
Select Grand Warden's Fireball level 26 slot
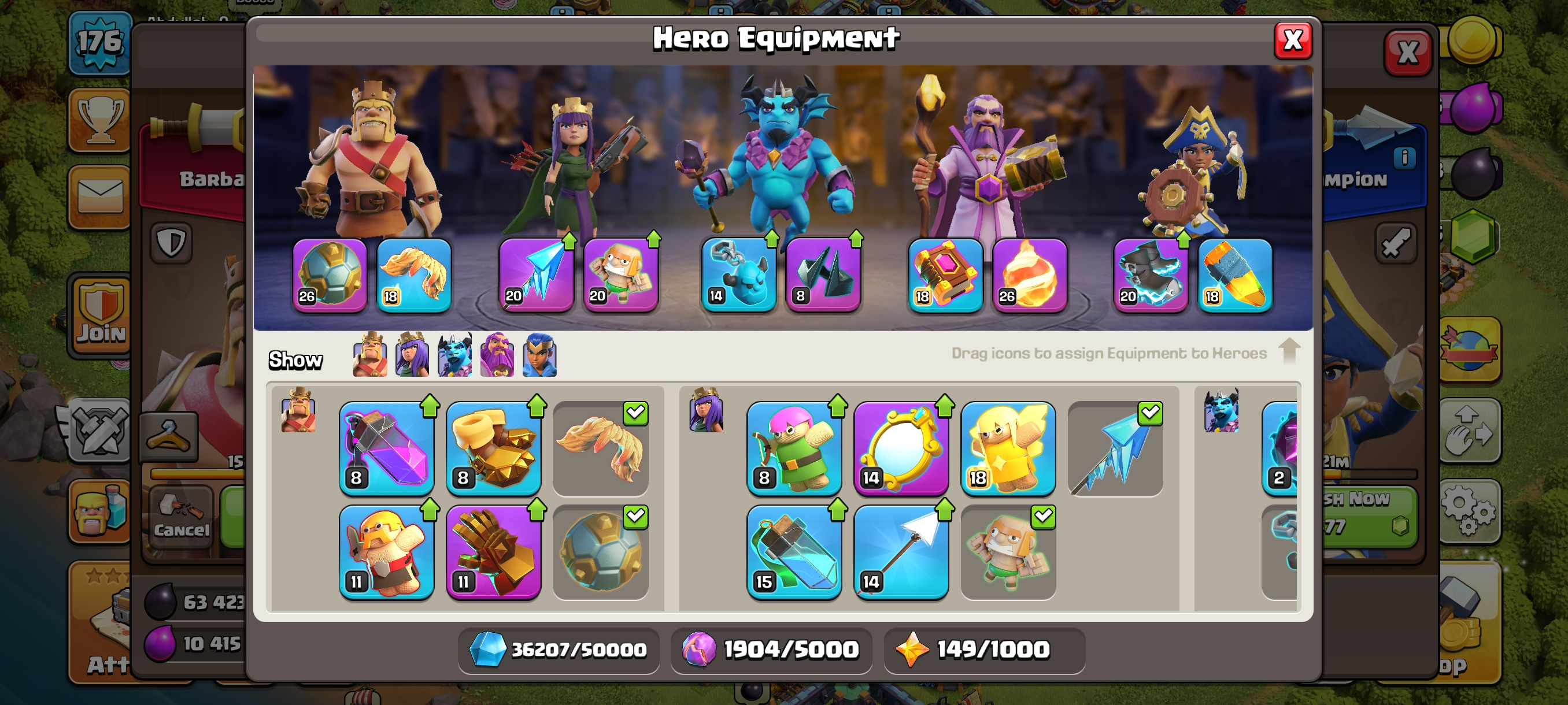[x=1030, y=276]
